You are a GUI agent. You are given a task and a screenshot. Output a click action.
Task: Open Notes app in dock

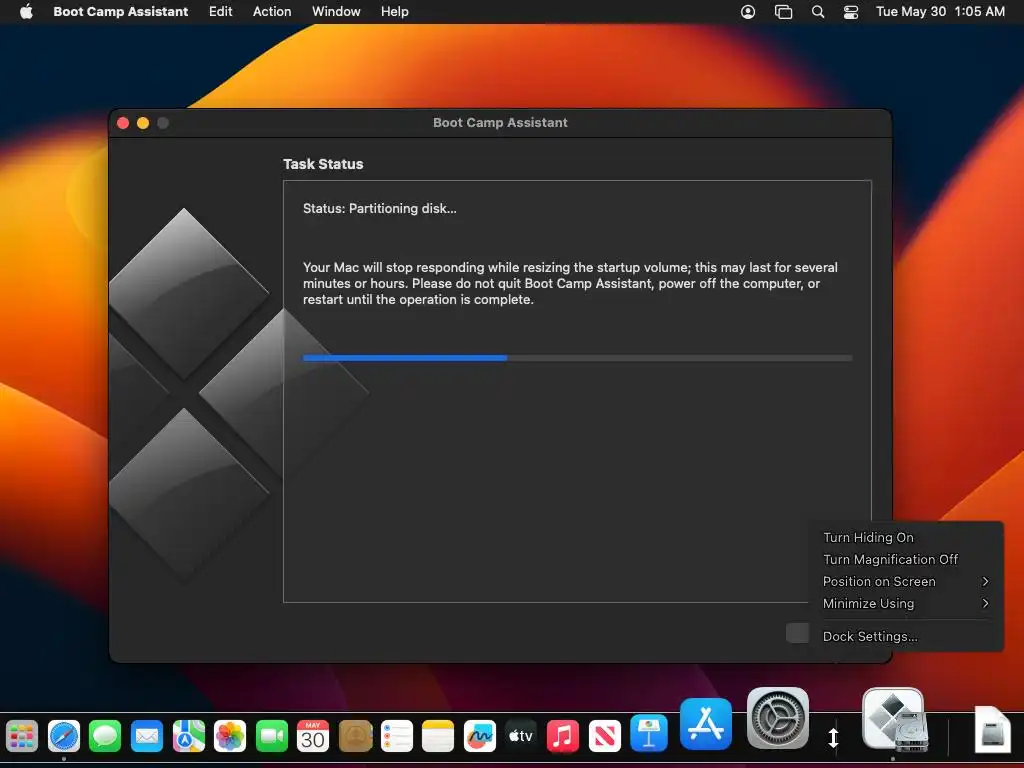(x=438, y=737)
